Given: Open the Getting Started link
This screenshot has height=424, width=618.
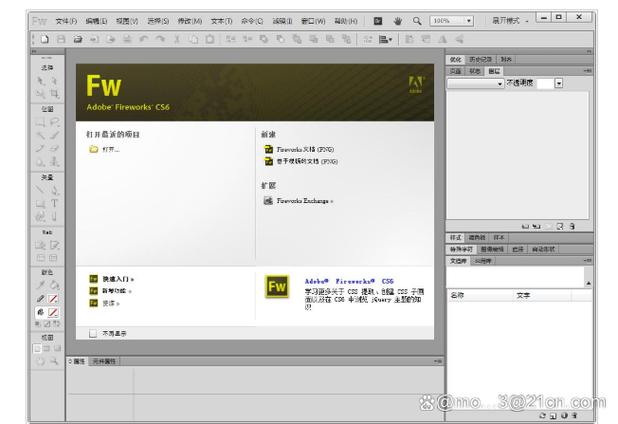Looking at the screenshot, I should click(x=112, y=279).
